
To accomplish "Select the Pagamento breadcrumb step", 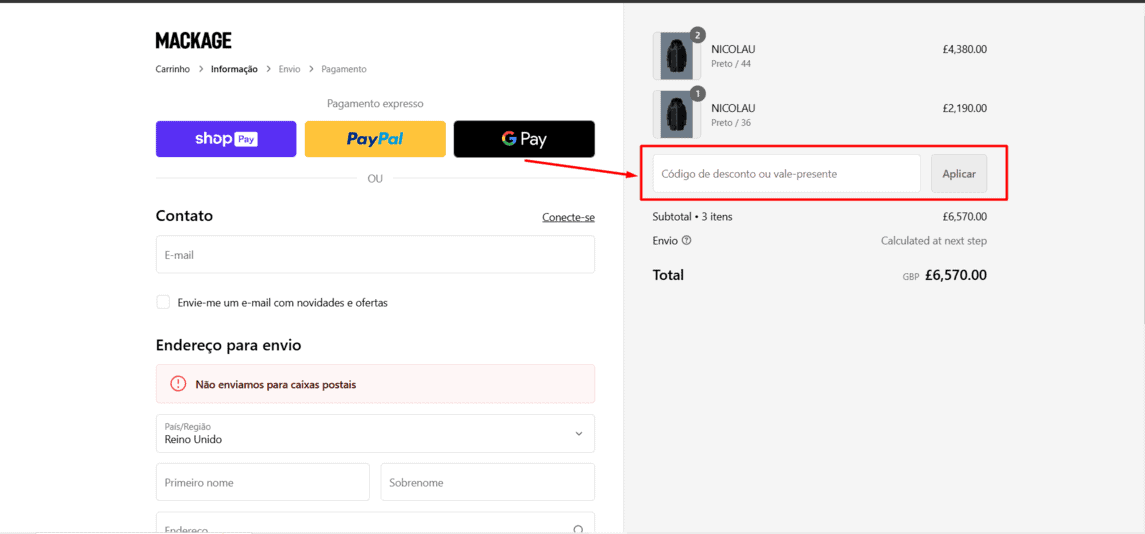I will [344, 69].
